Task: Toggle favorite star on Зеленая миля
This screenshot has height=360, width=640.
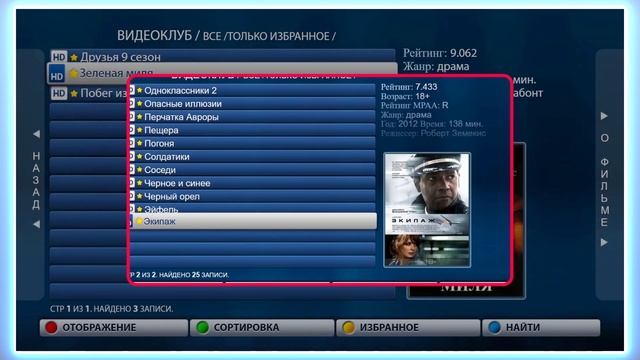Action: coord(73,74)
